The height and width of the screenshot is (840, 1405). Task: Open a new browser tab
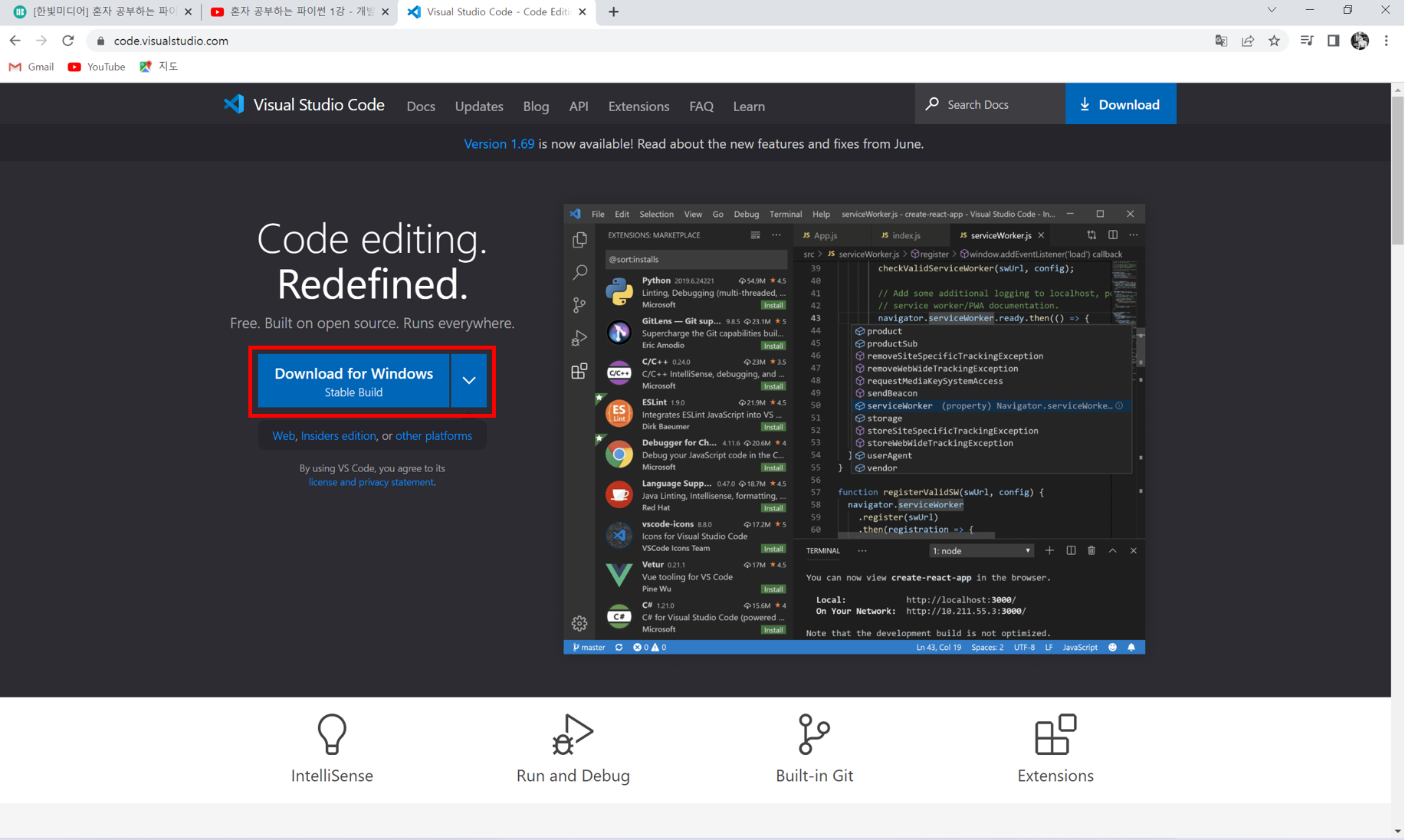[613, 11]
